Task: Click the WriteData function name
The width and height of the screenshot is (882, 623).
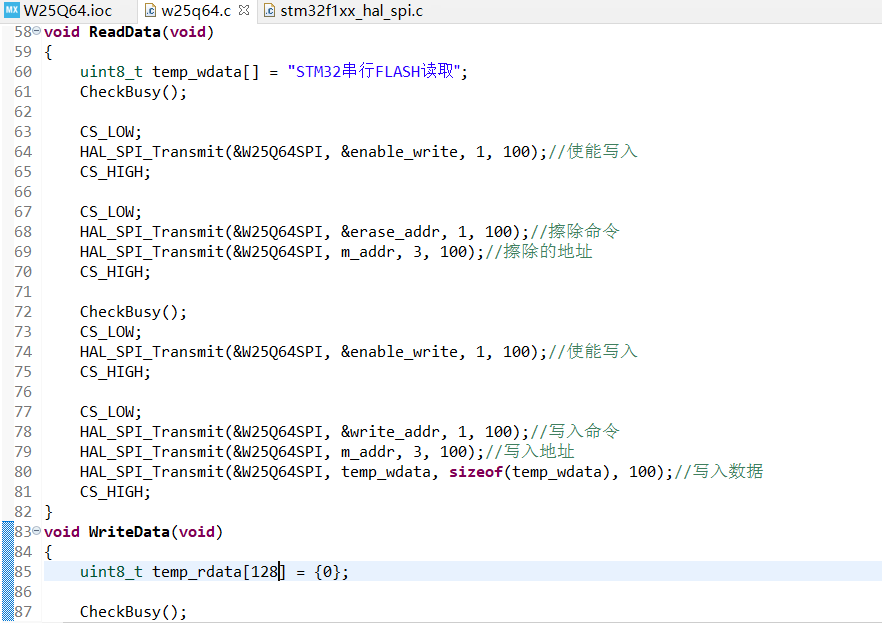Action: [129, 532]
